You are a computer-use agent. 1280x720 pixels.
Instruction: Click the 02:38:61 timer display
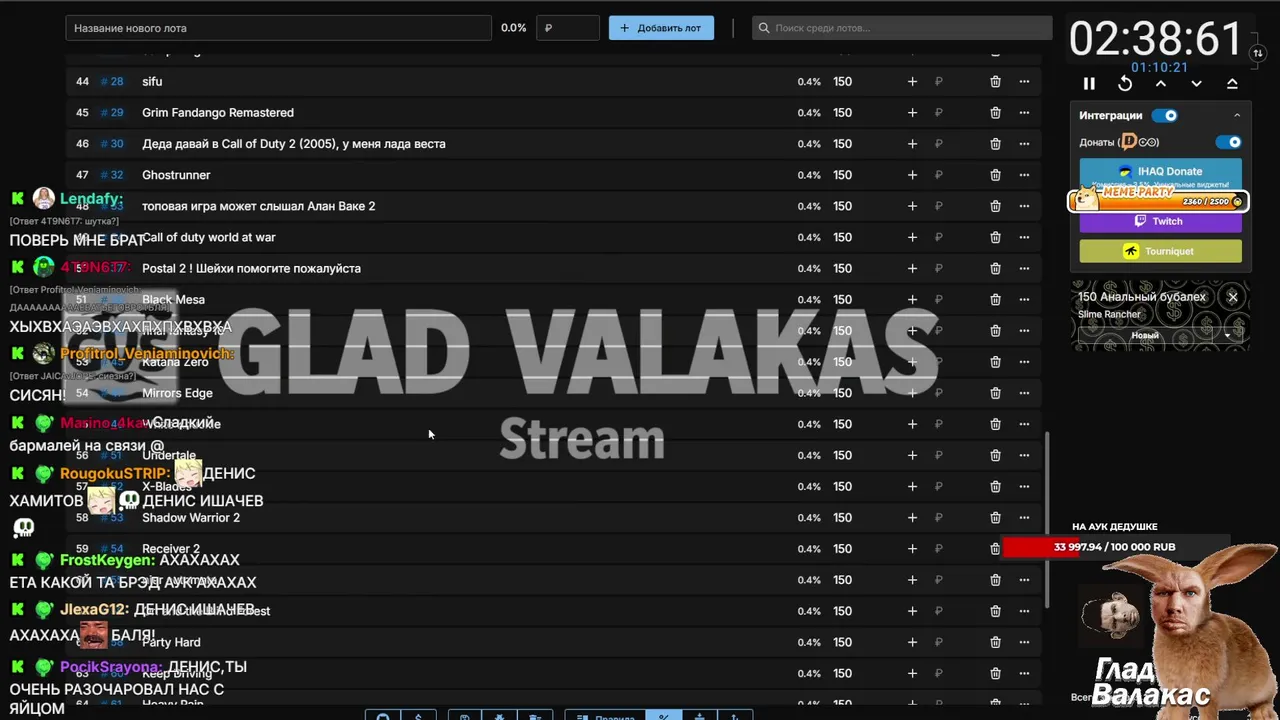click(x=1155, y=39)
